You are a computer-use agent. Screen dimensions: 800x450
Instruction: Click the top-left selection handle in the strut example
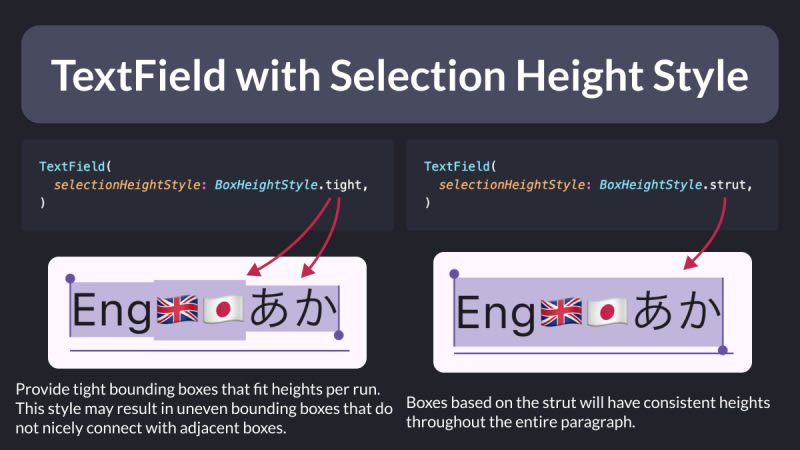click(454, 273)
